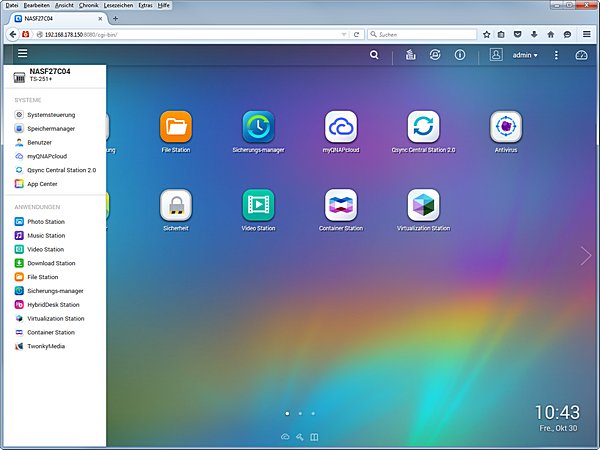Click the NASF27C04 device name header
The height and width of the screenshot is (450, 600).
tap(50, 71)
